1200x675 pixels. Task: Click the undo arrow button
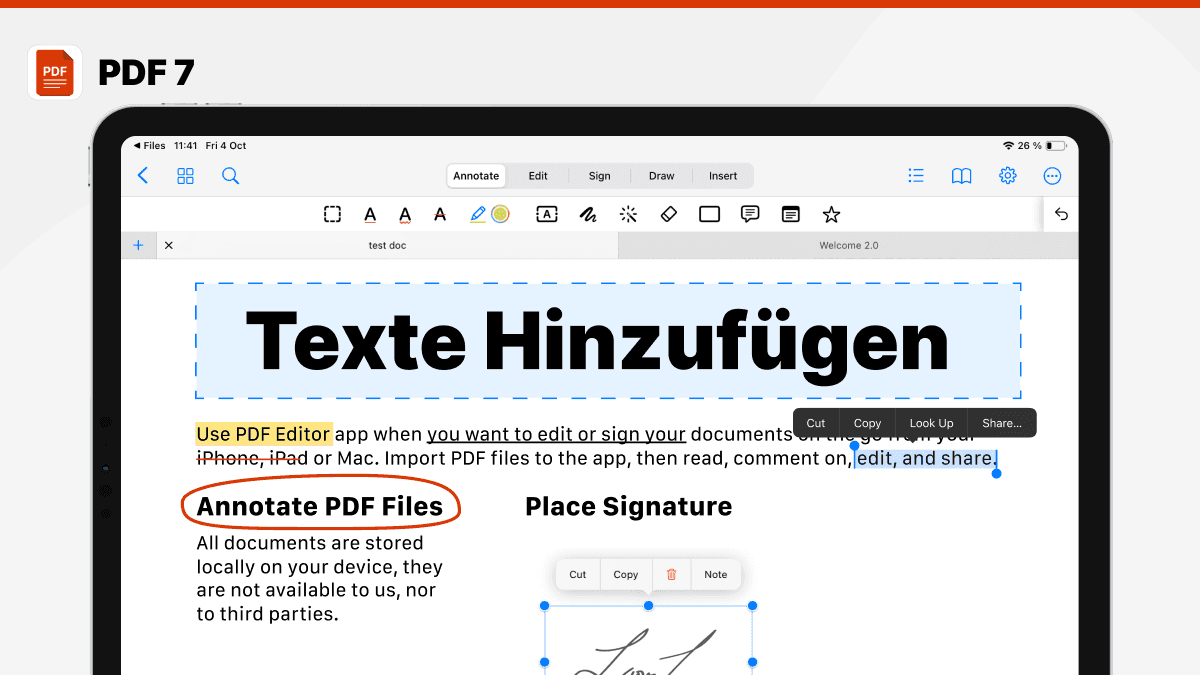pos(1061,214)
